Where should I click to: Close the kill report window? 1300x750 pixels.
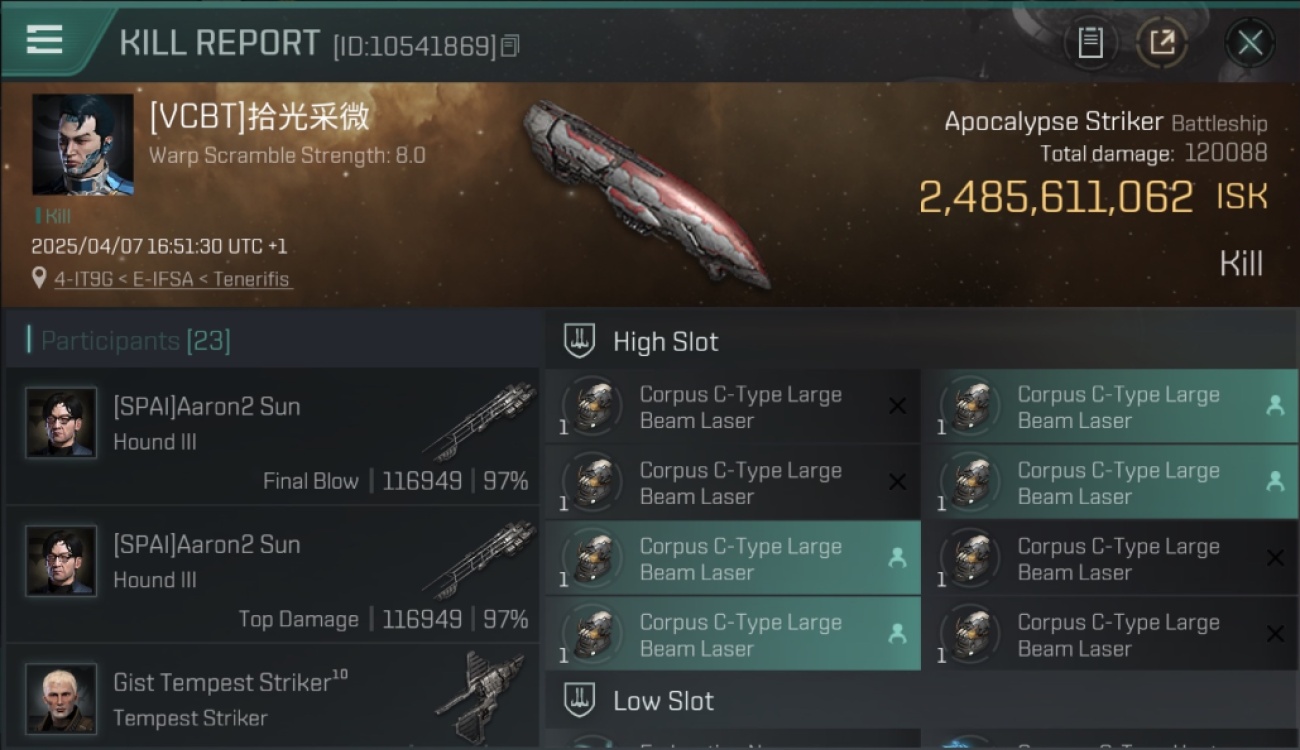click(x=1249, y=43)
